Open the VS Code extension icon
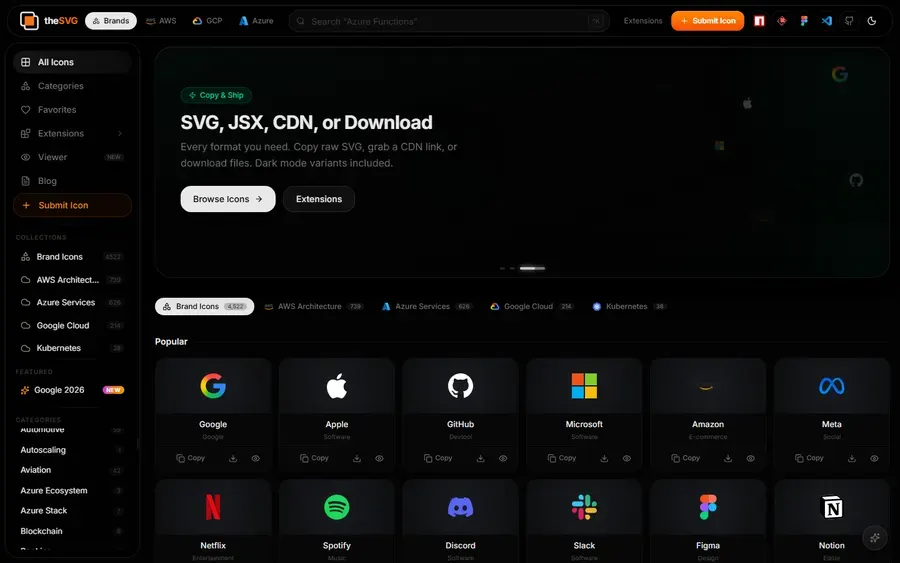Image resolution: width=900 pixels, height=563 pixels. (827, 21)
